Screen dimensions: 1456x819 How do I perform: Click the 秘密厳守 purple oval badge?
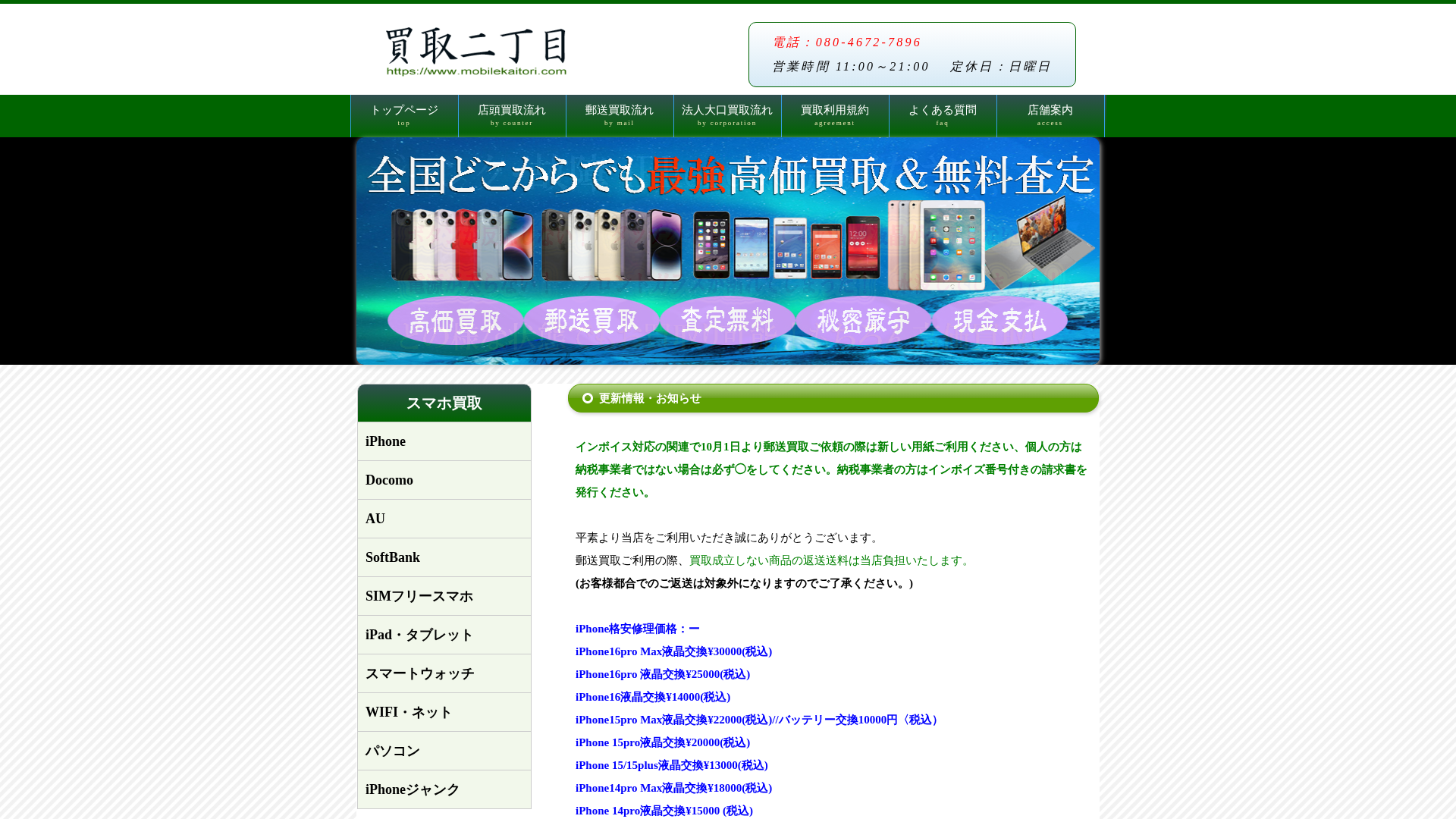[863, 321]
